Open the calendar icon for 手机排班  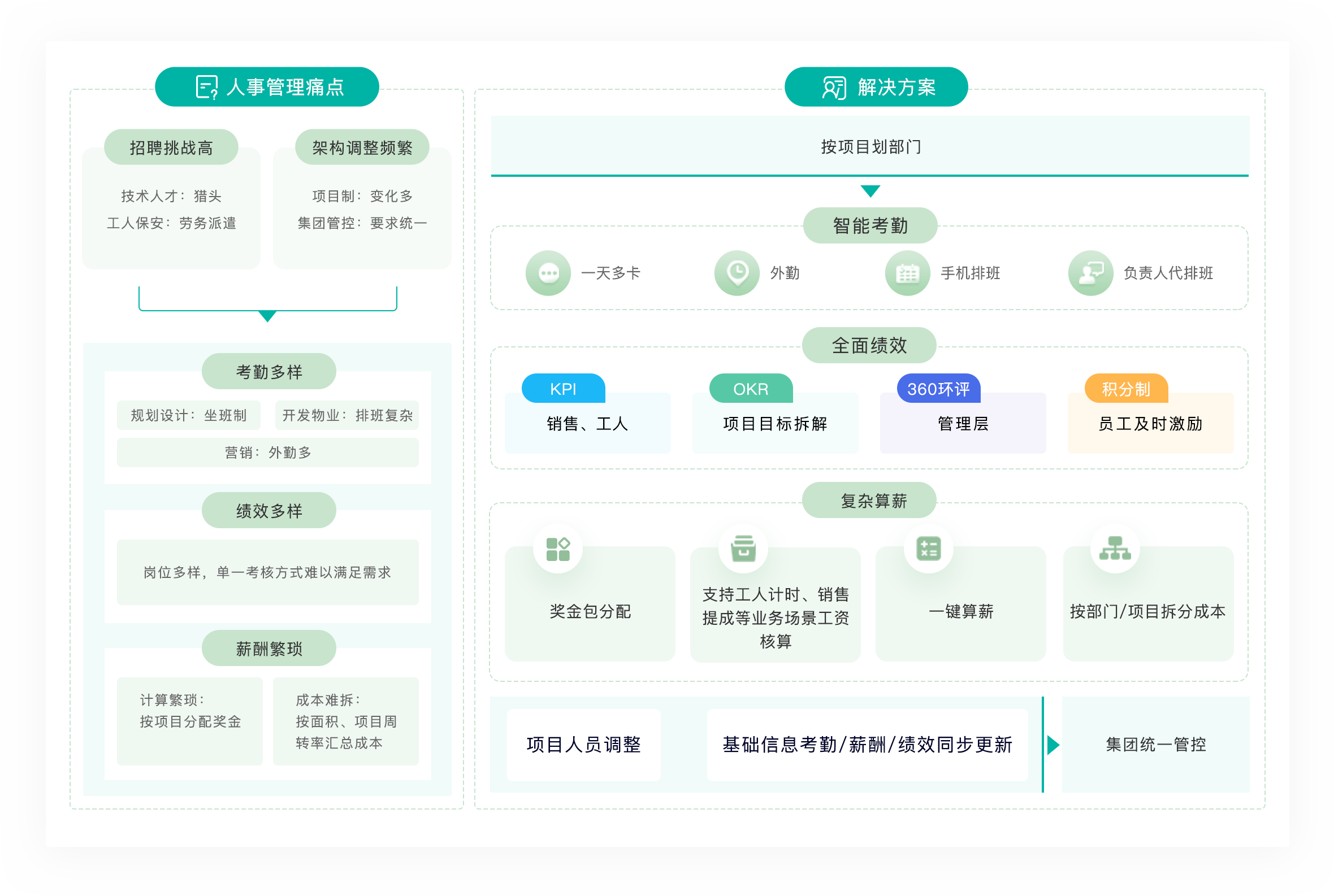pos(907,273)
